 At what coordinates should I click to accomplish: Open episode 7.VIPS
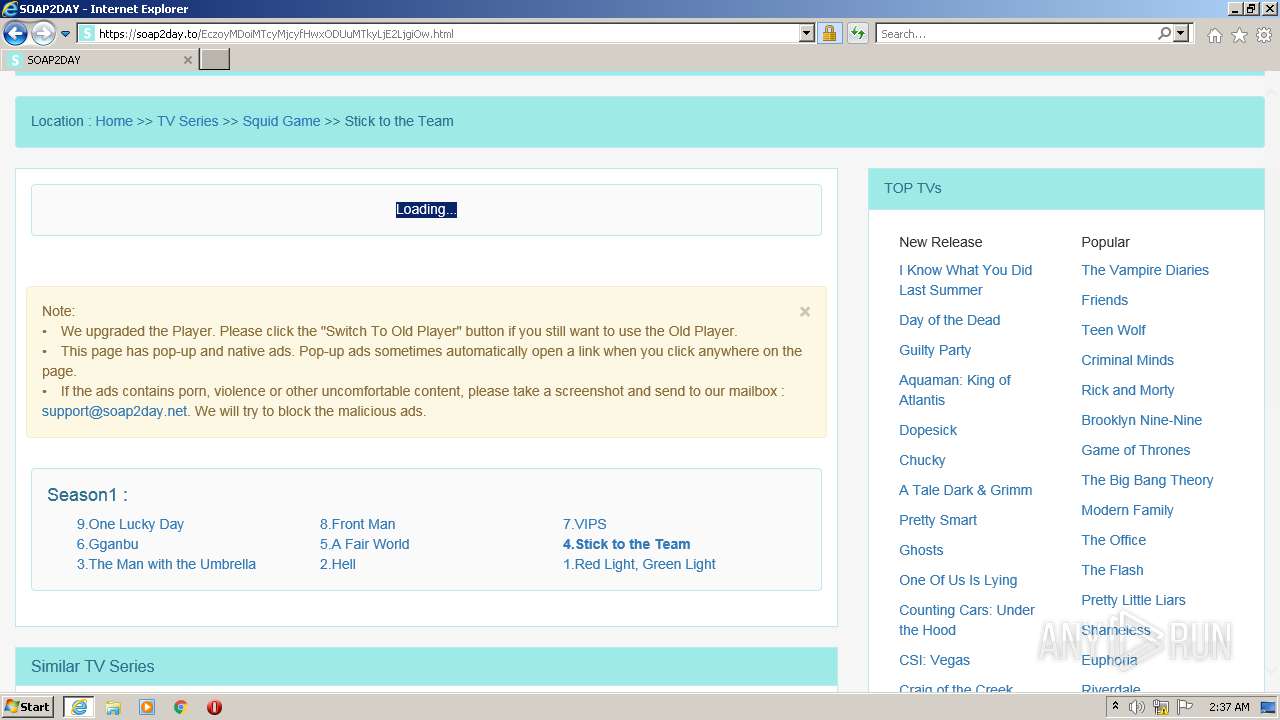point(584,524)
